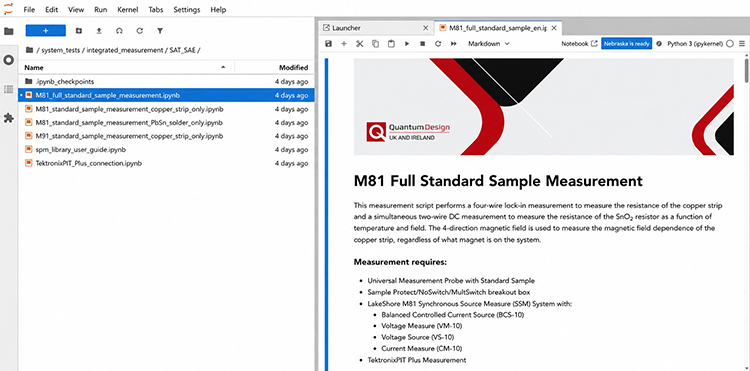Viewport: 750px width, 371px height.
Task: Click the filter files funnel icon
Action: [x=160, y=31]
